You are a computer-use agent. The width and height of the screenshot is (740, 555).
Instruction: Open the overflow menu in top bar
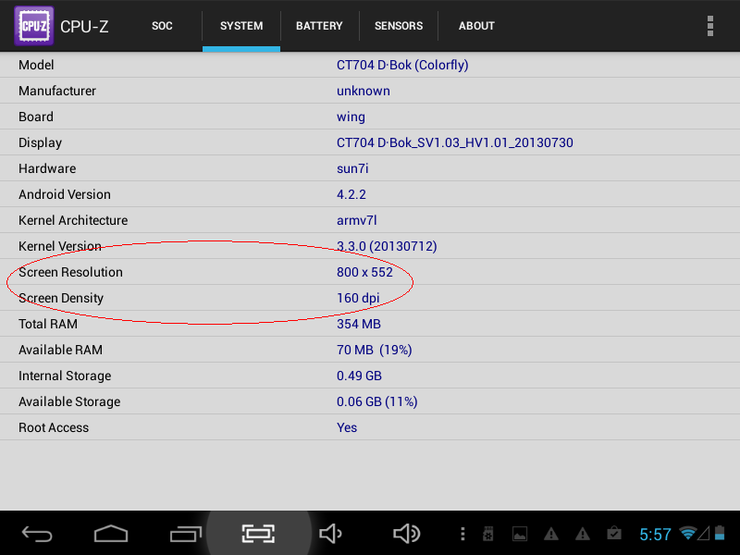tap(710, 26)
